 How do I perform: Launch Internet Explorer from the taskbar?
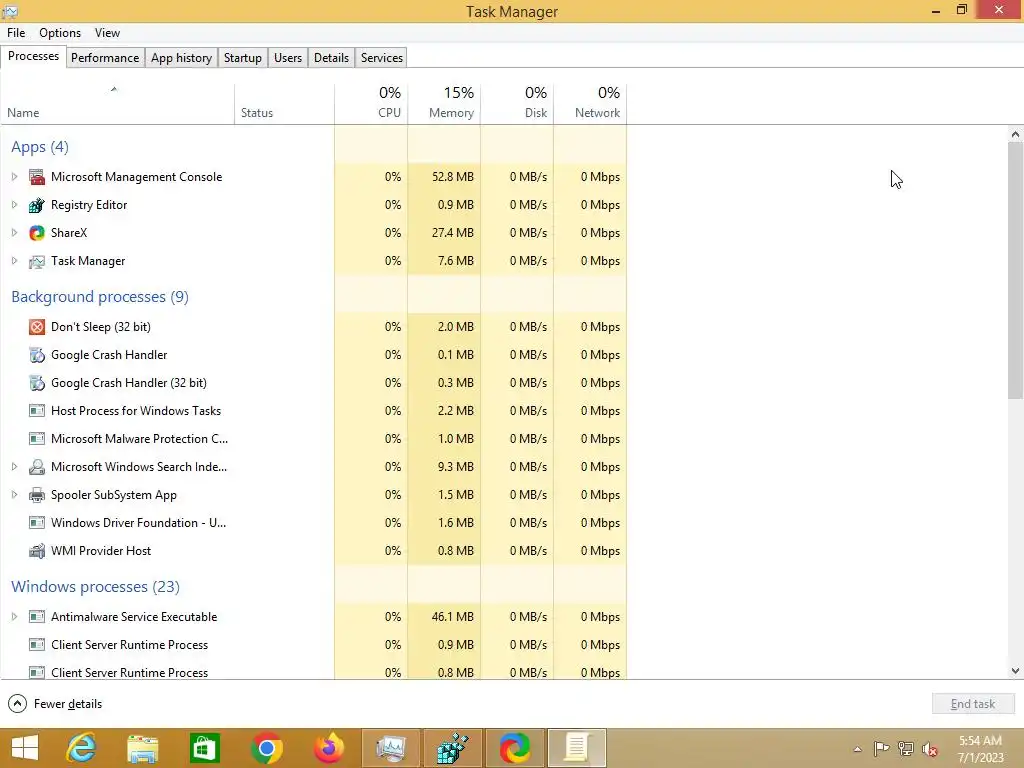tap(81, 748)
